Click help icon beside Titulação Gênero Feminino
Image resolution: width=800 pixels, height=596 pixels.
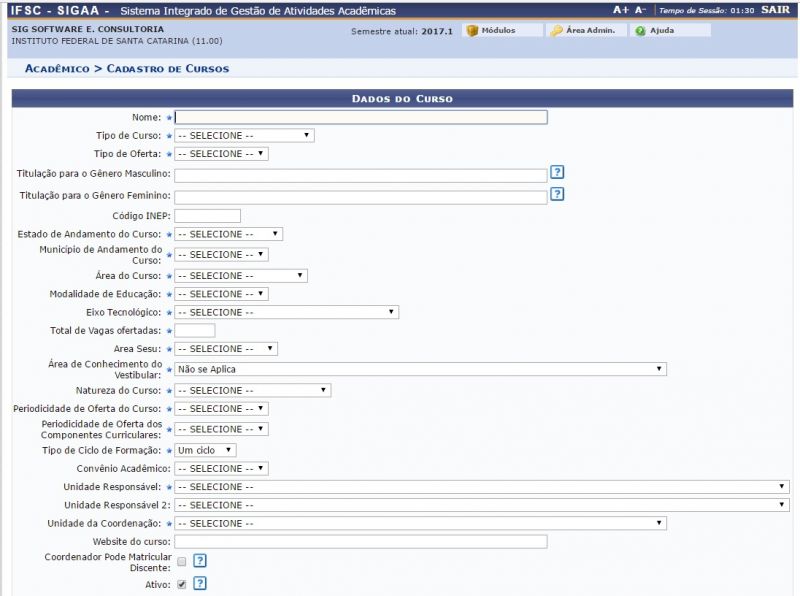pos(557,194)
